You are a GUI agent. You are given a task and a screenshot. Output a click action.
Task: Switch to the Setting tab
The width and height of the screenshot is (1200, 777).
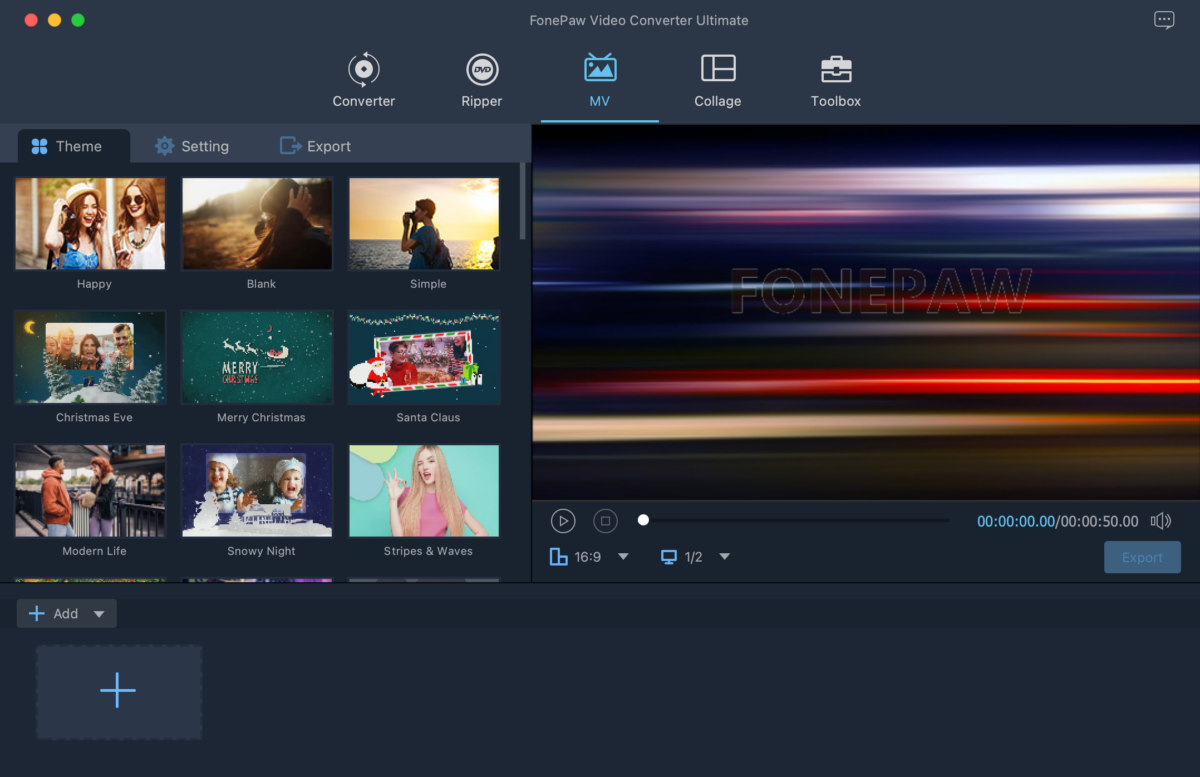[192, 146]
